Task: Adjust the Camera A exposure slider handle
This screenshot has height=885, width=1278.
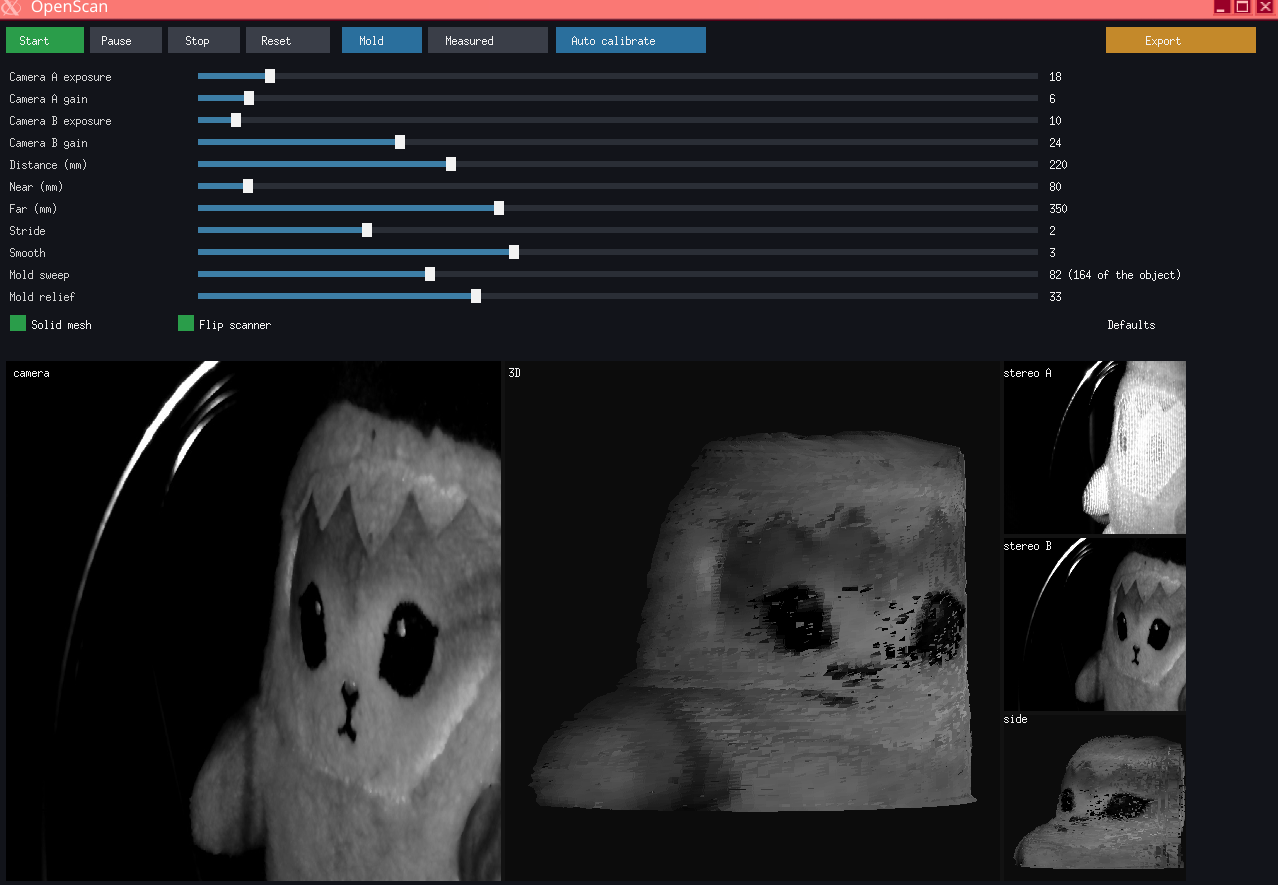Action: point(270,76)
